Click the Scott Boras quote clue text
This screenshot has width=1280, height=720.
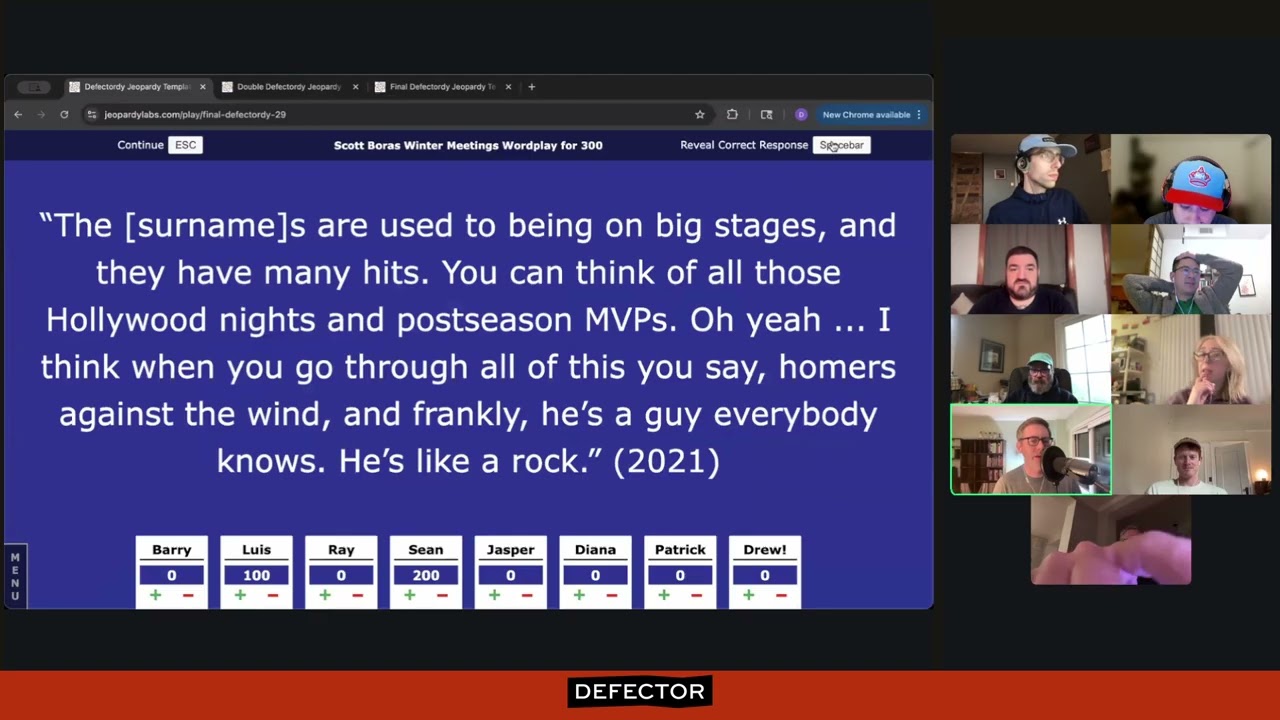(468, 343)
